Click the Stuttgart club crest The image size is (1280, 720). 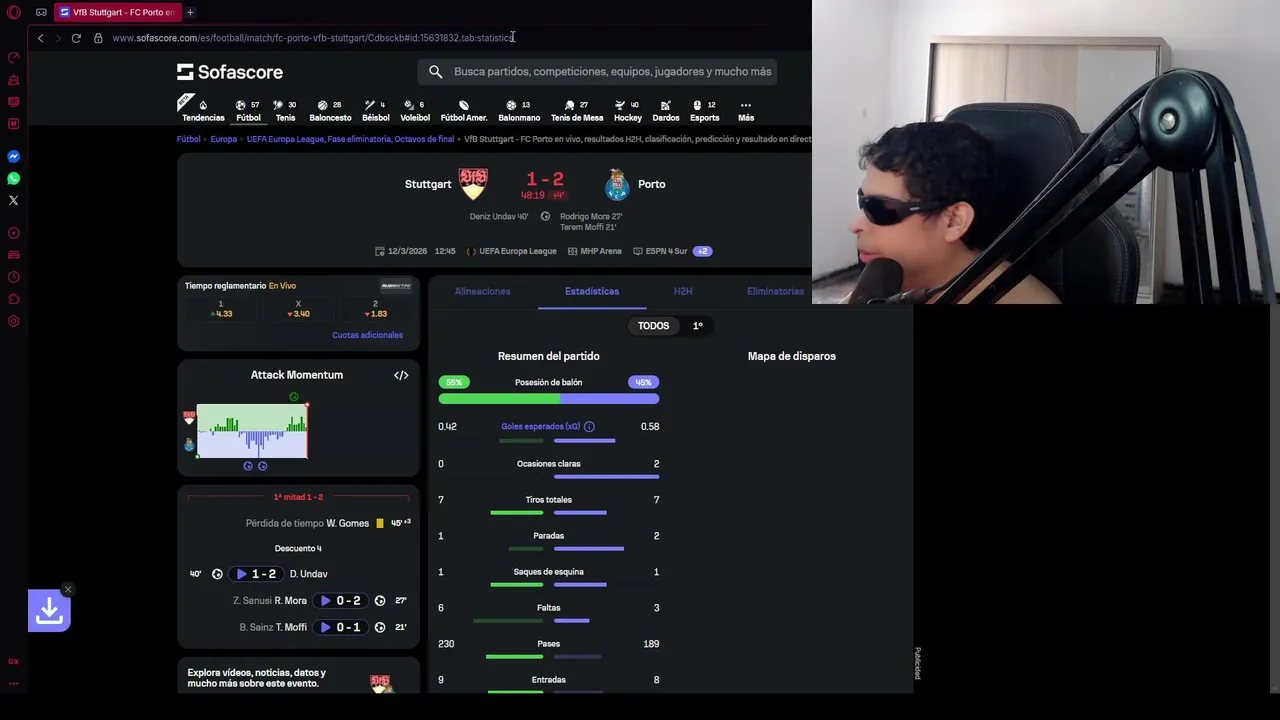(x=473, y=184)
